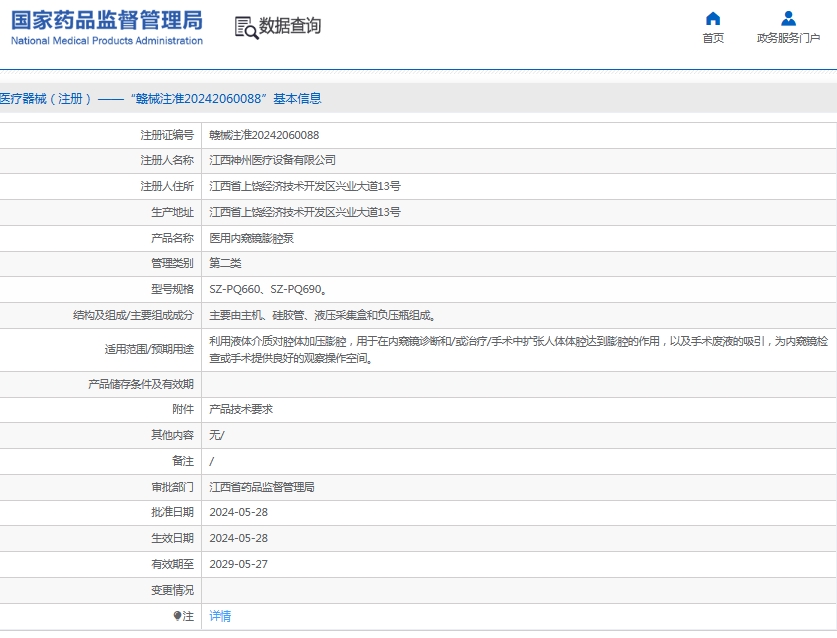The width and height of the screenshot is (837, 638).
Task: Select approval date value in 批准日期 row
Action: (238, 512)
